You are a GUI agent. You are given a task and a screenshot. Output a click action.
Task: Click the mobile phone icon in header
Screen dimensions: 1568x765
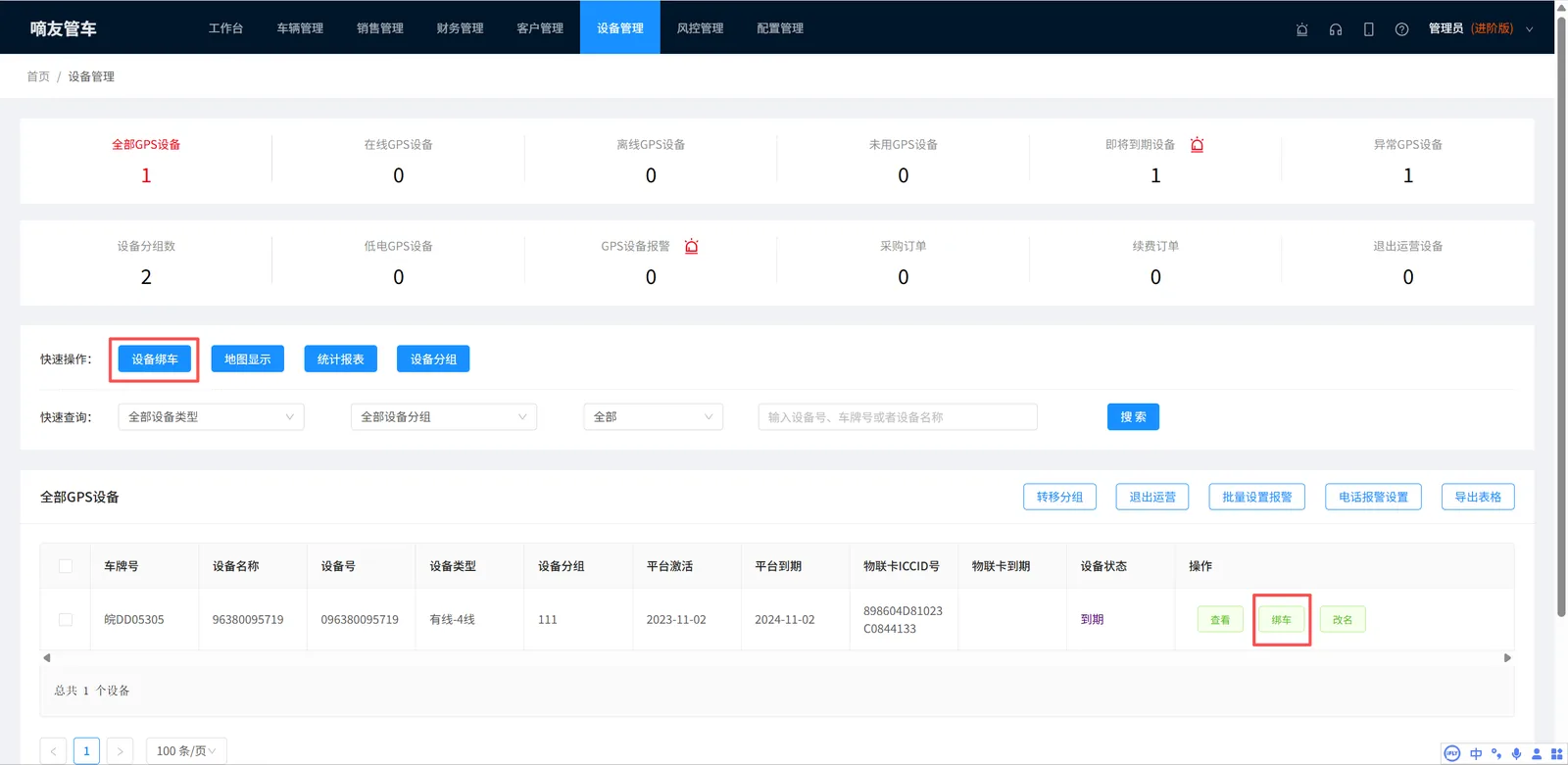(x=1368, y=29)
